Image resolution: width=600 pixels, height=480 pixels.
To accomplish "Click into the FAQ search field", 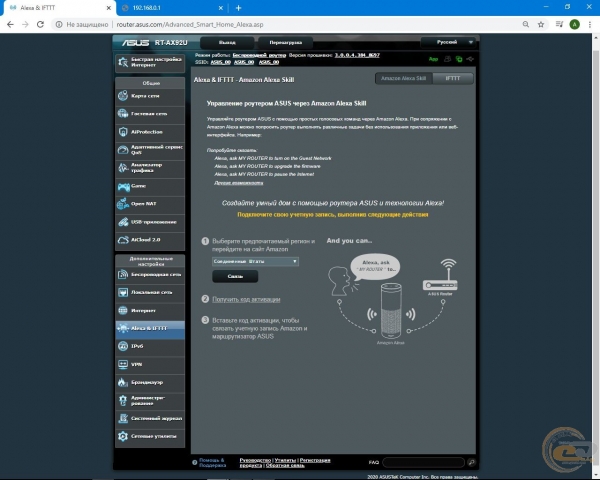I will [x=423, y=462].
